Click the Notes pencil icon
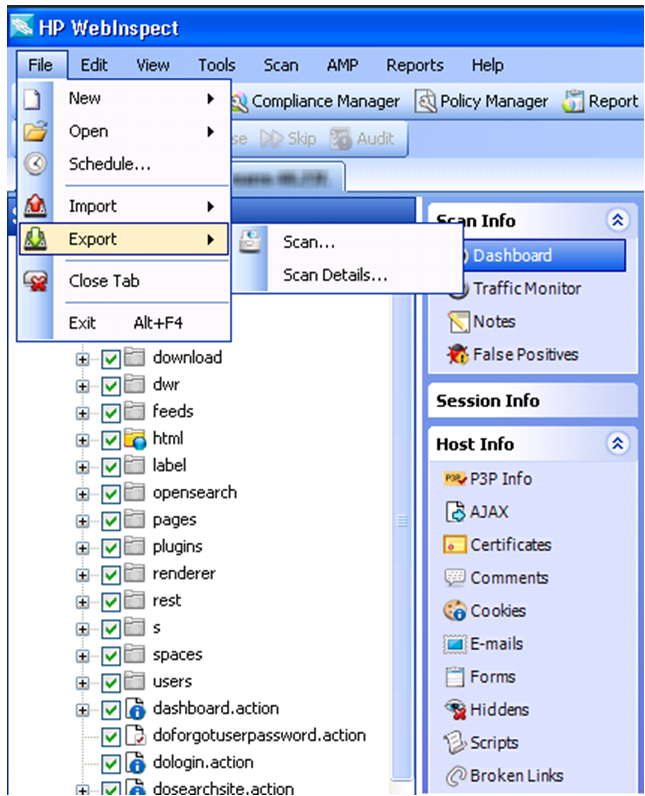 tap(458, 322)
